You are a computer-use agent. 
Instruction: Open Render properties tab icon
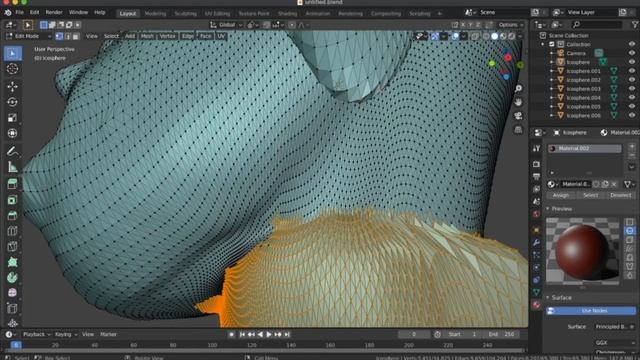536,164
